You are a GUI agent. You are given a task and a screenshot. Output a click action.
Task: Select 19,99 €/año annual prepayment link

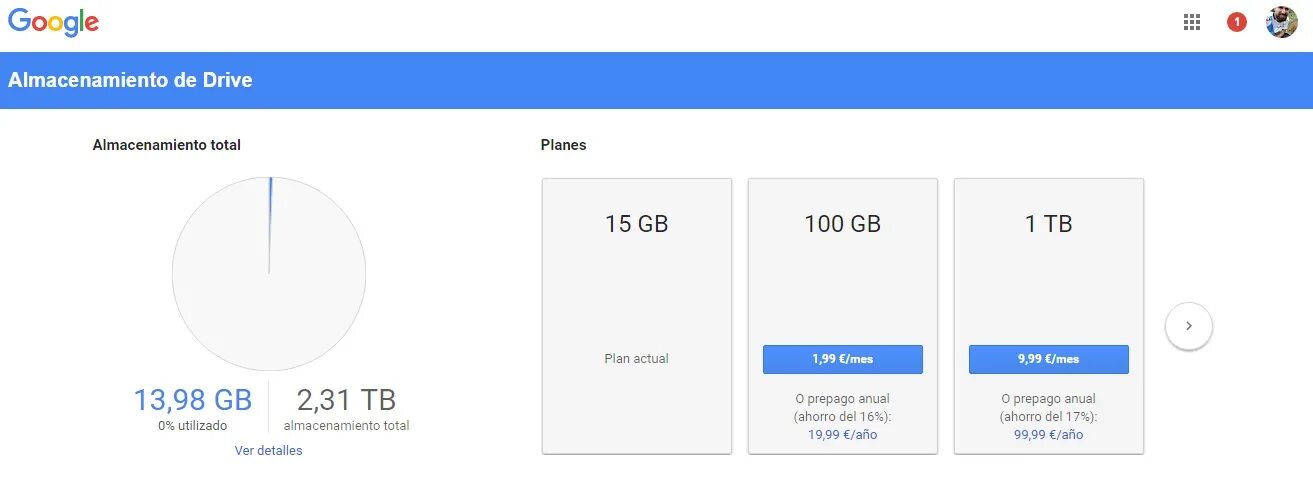coord(843,434)
